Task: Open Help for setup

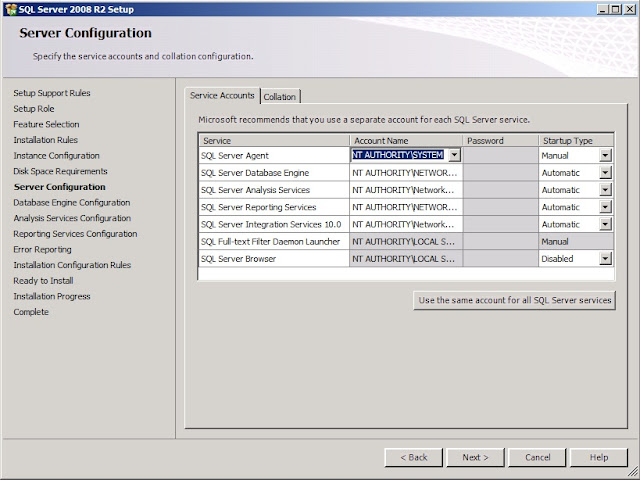Action: click(599, 458)
